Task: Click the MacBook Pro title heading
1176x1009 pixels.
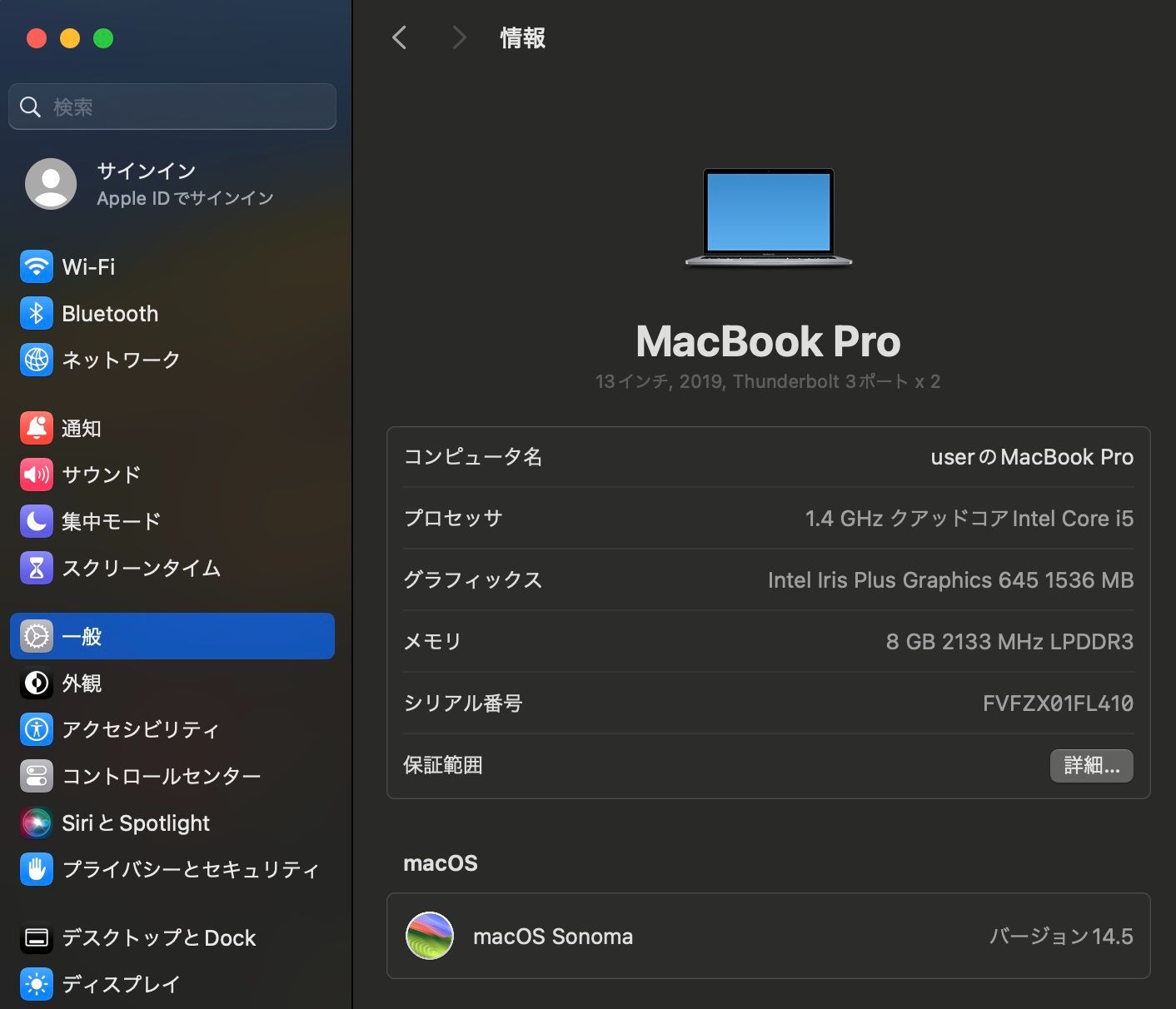Action: pos(768,341)
